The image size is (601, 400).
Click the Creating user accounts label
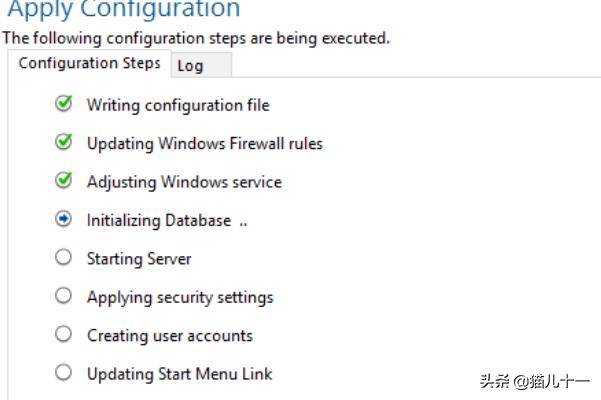pos(170,336)
